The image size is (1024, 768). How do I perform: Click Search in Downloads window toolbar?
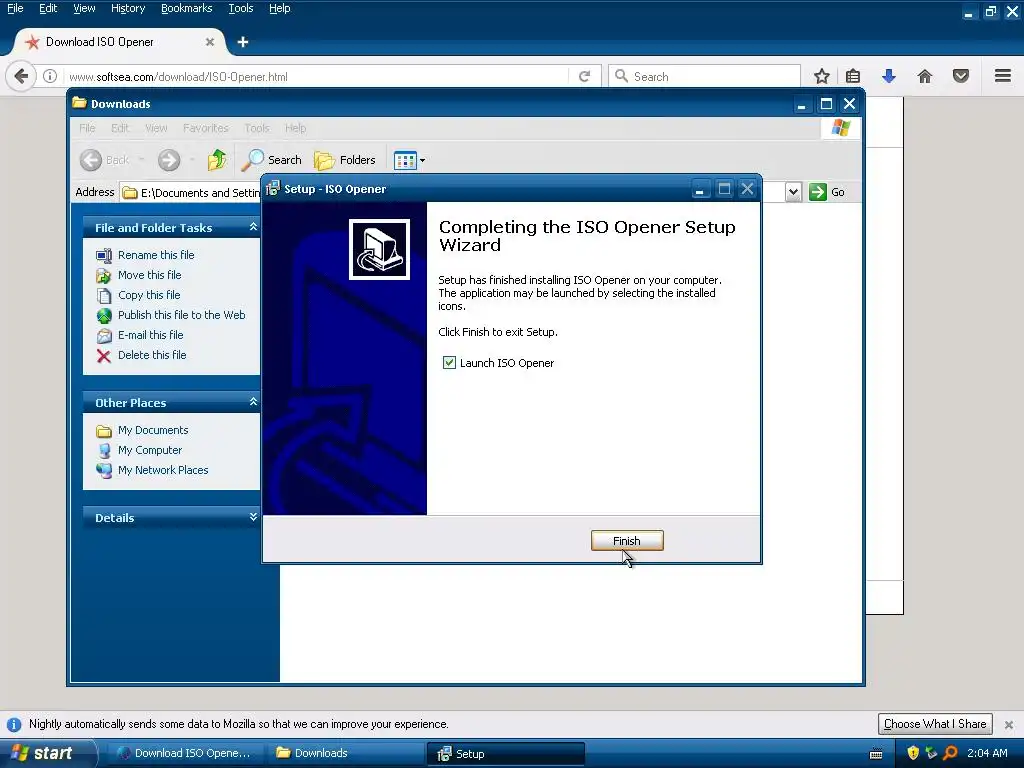(272, 159)
